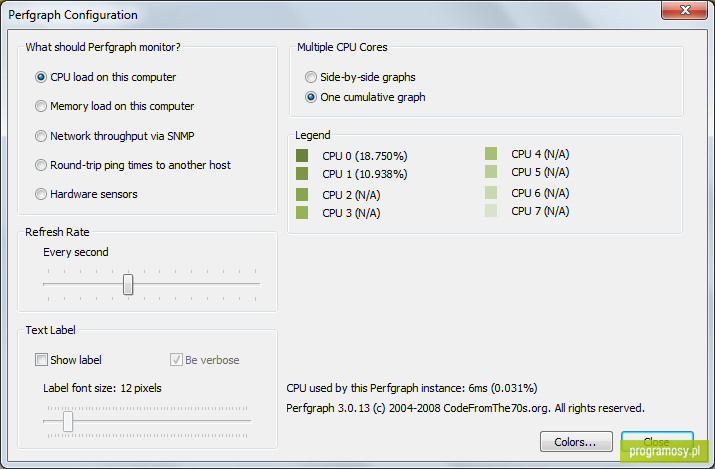Click the CPU 0 legend color swatch
The image size is (715, 469).
302,155
